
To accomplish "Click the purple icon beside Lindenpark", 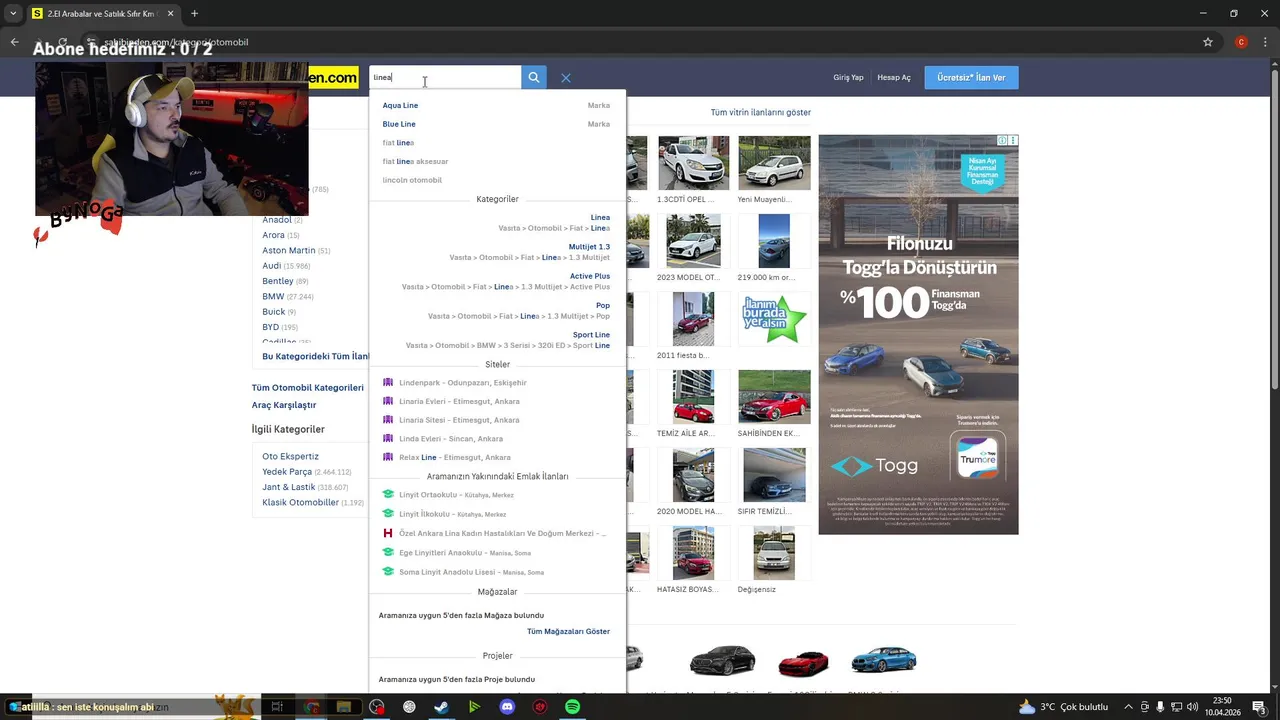I will click(388, 383).
